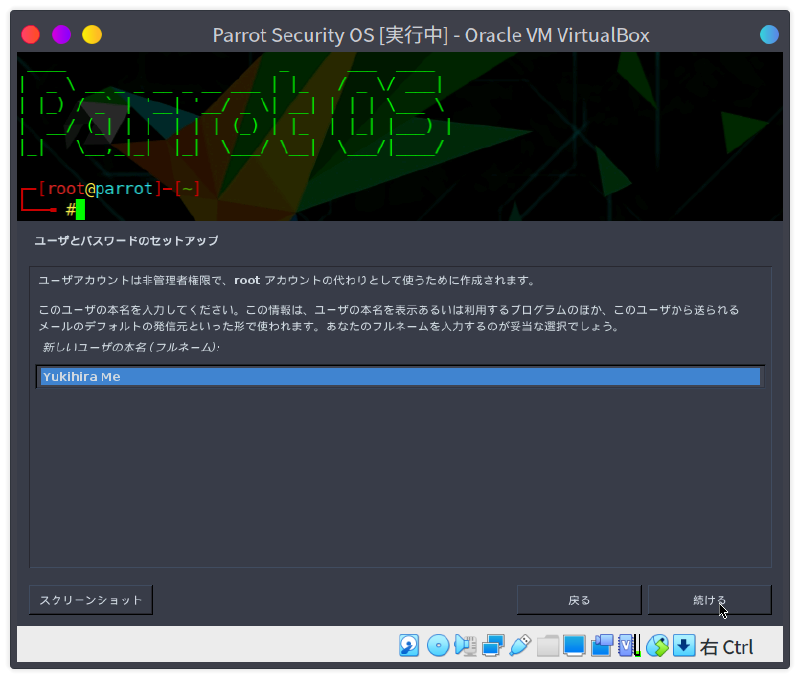Screen dimensions: 800x679
Task: Click the keyboard capture arrow icon
Action: pos(684,645)
